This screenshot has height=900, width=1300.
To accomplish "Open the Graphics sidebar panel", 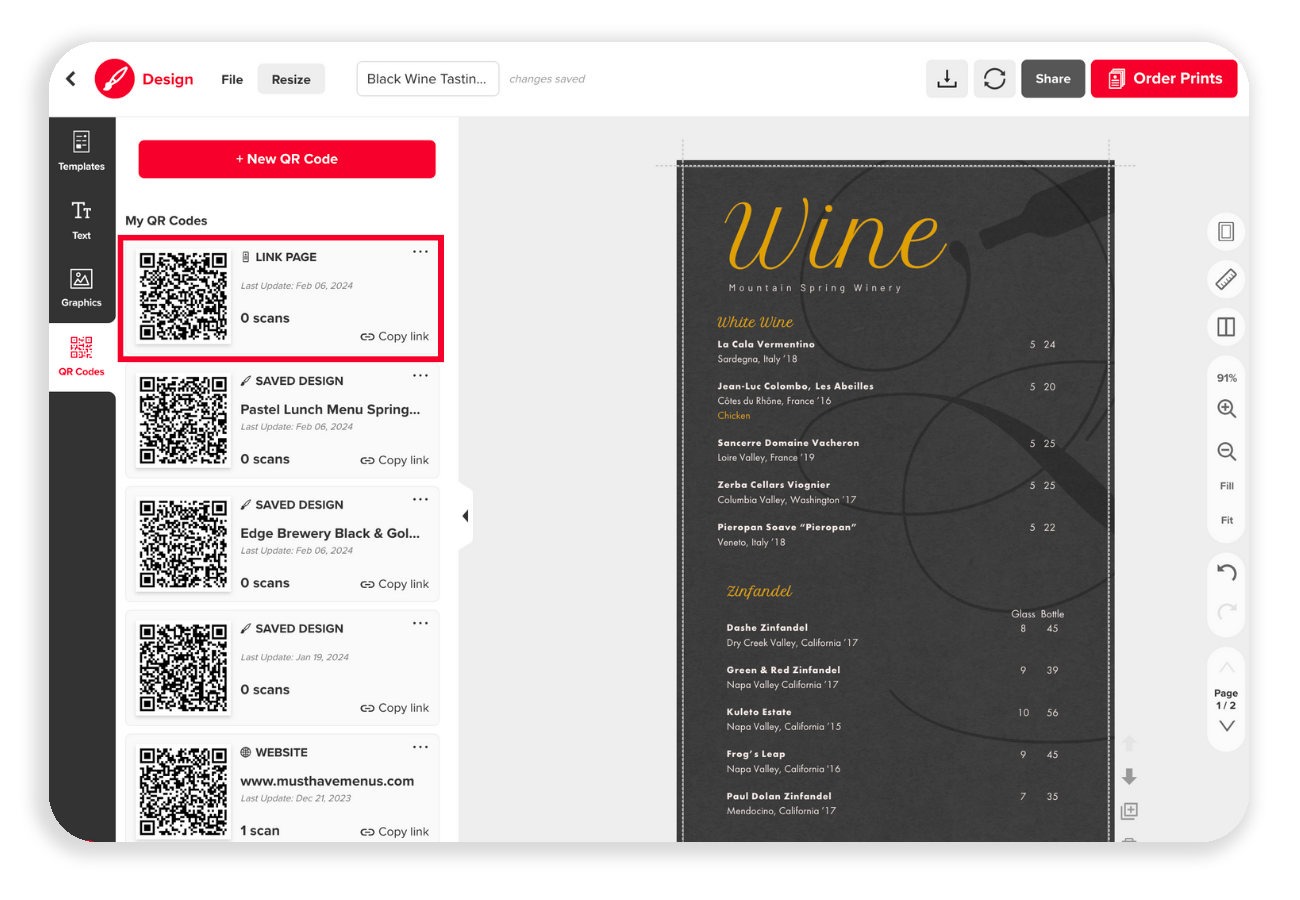I will 81,288.
